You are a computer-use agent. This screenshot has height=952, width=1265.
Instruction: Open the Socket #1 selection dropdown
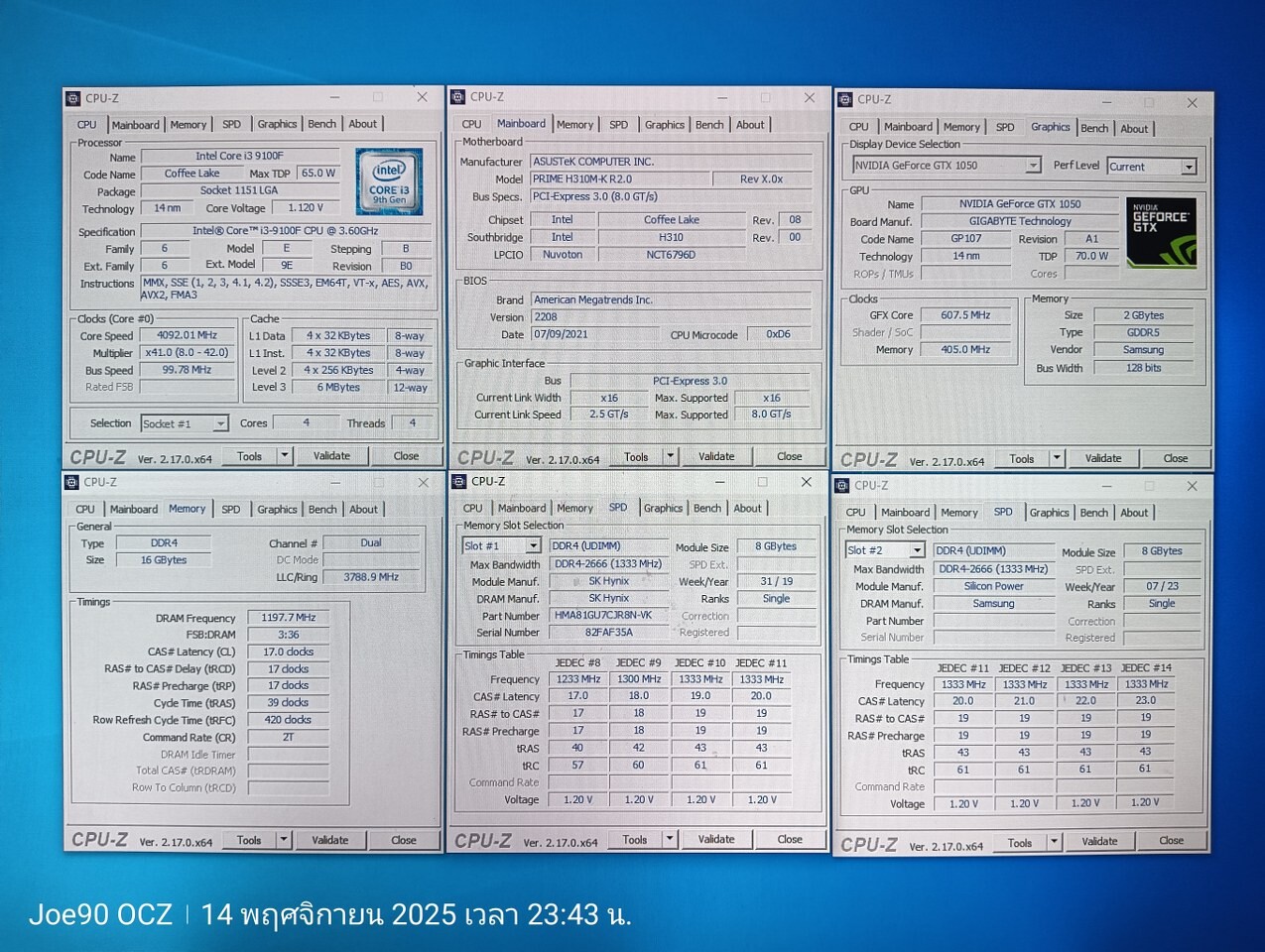tap(219, 424)
